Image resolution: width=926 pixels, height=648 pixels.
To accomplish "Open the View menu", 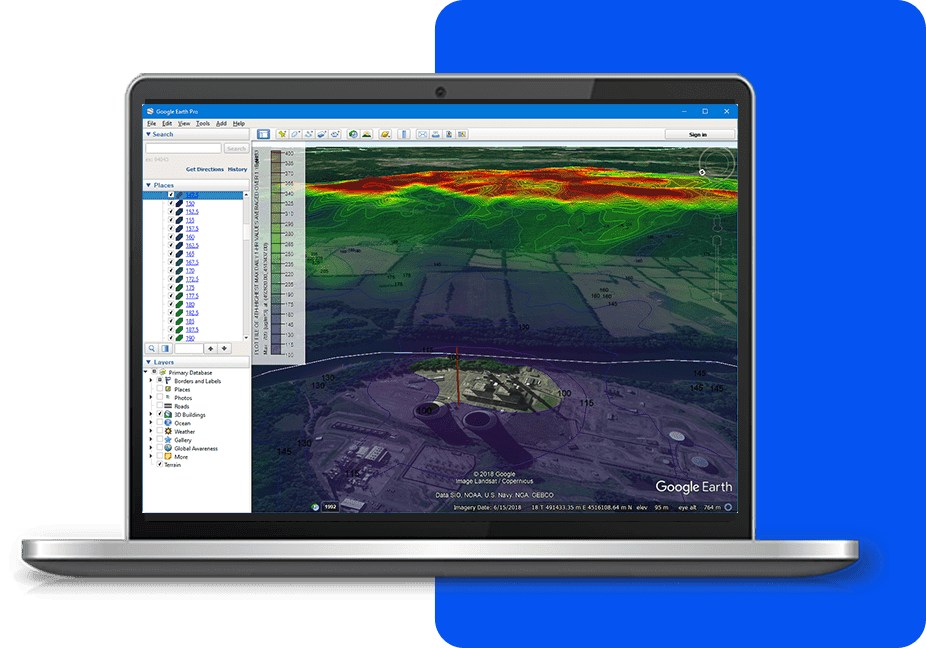I will 184,123.
